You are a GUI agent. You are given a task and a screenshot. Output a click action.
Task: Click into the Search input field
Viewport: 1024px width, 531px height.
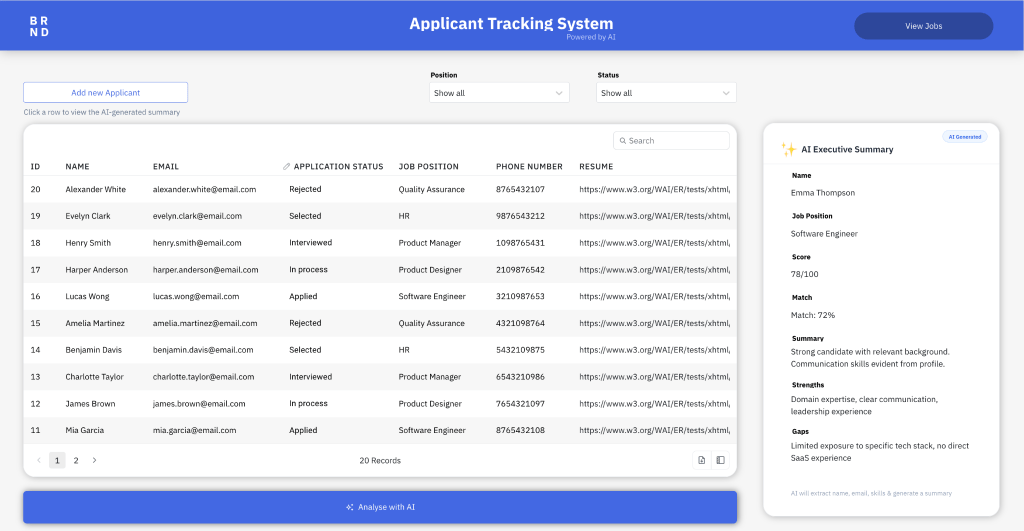tap(671, 140)
